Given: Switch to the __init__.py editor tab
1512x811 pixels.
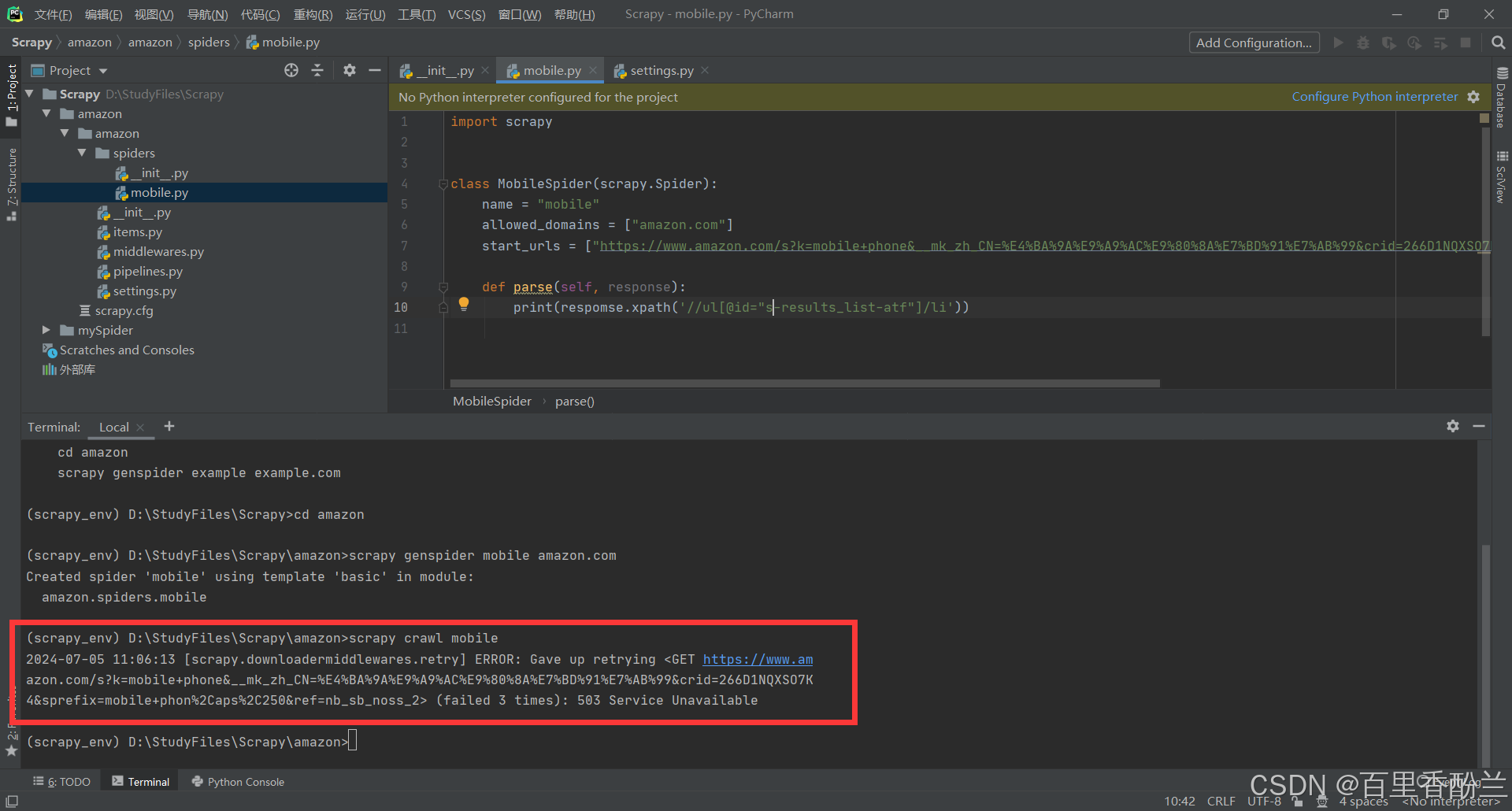Looking at the screenshot, I should click(444, 70).
